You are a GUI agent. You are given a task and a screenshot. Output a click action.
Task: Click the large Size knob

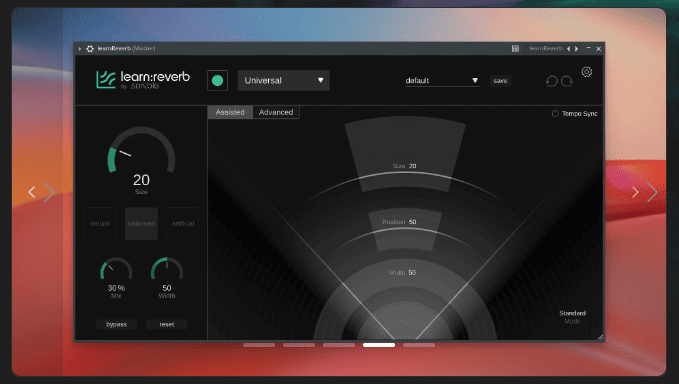[x=141, y=151]
